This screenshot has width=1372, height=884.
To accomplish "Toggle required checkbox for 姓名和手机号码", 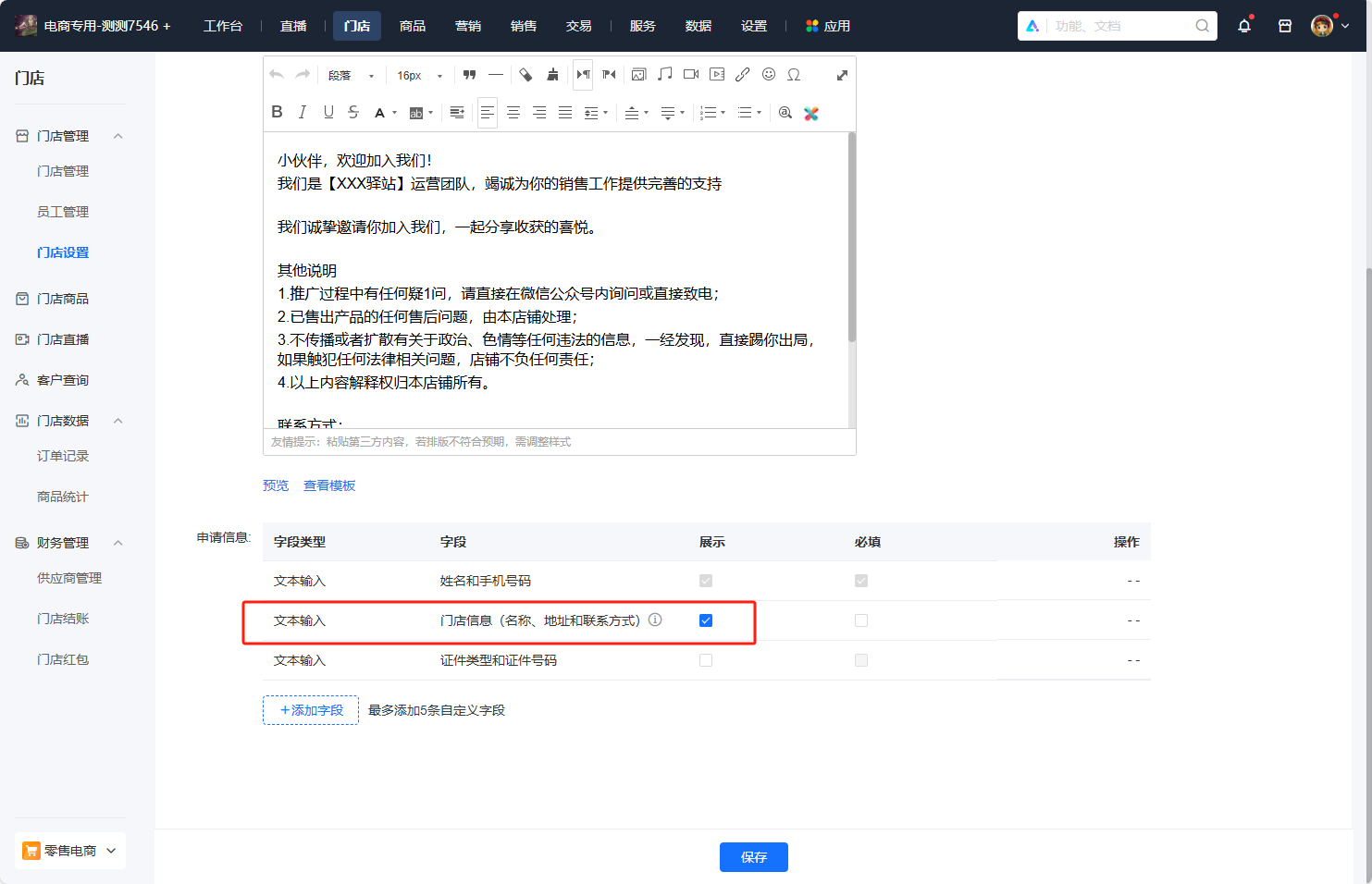I will click(x=861, y=581).
